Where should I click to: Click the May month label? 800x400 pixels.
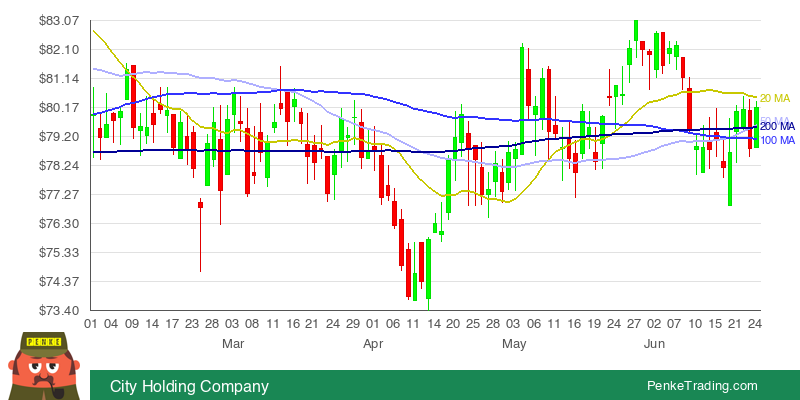click(514, 344)
